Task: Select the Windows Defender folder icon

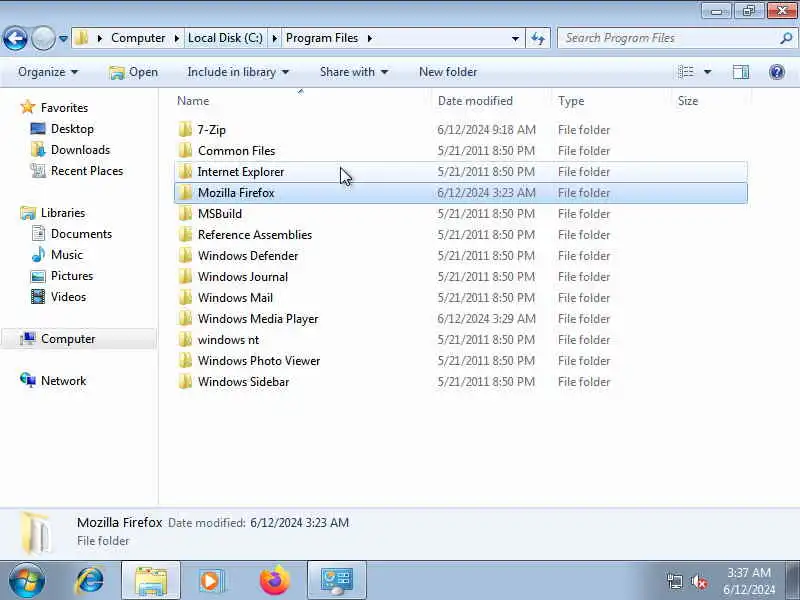Action: click(x=186, y=256)
